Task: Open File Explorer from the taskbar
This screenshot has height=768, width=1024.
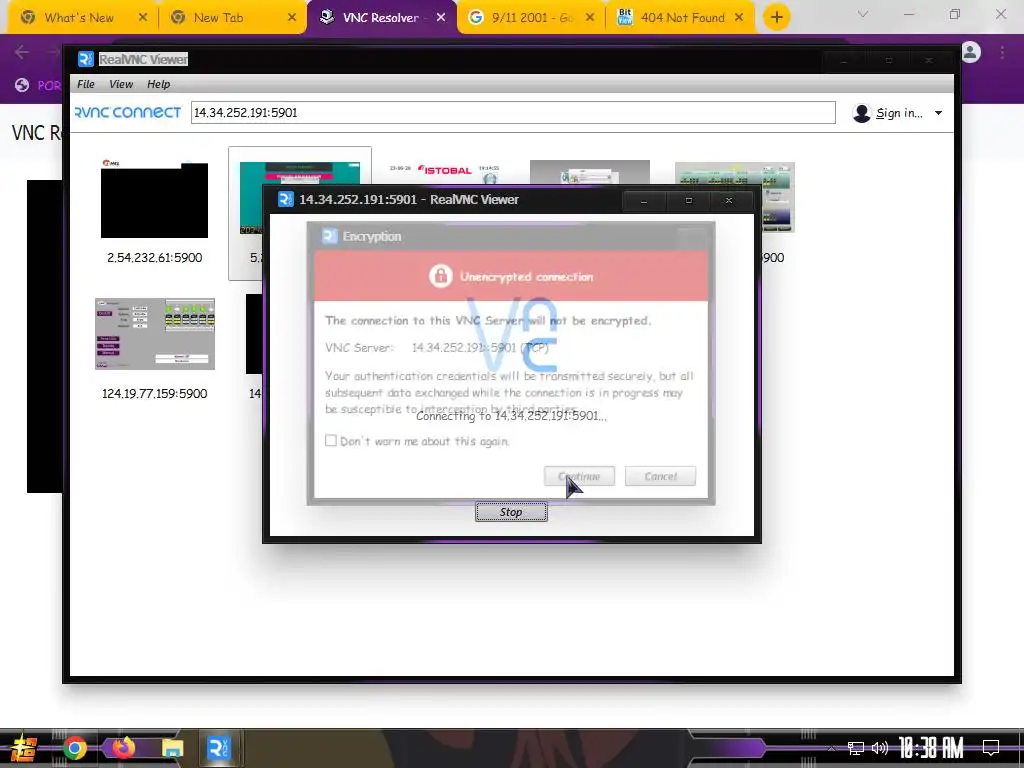Action: [172, 748]
